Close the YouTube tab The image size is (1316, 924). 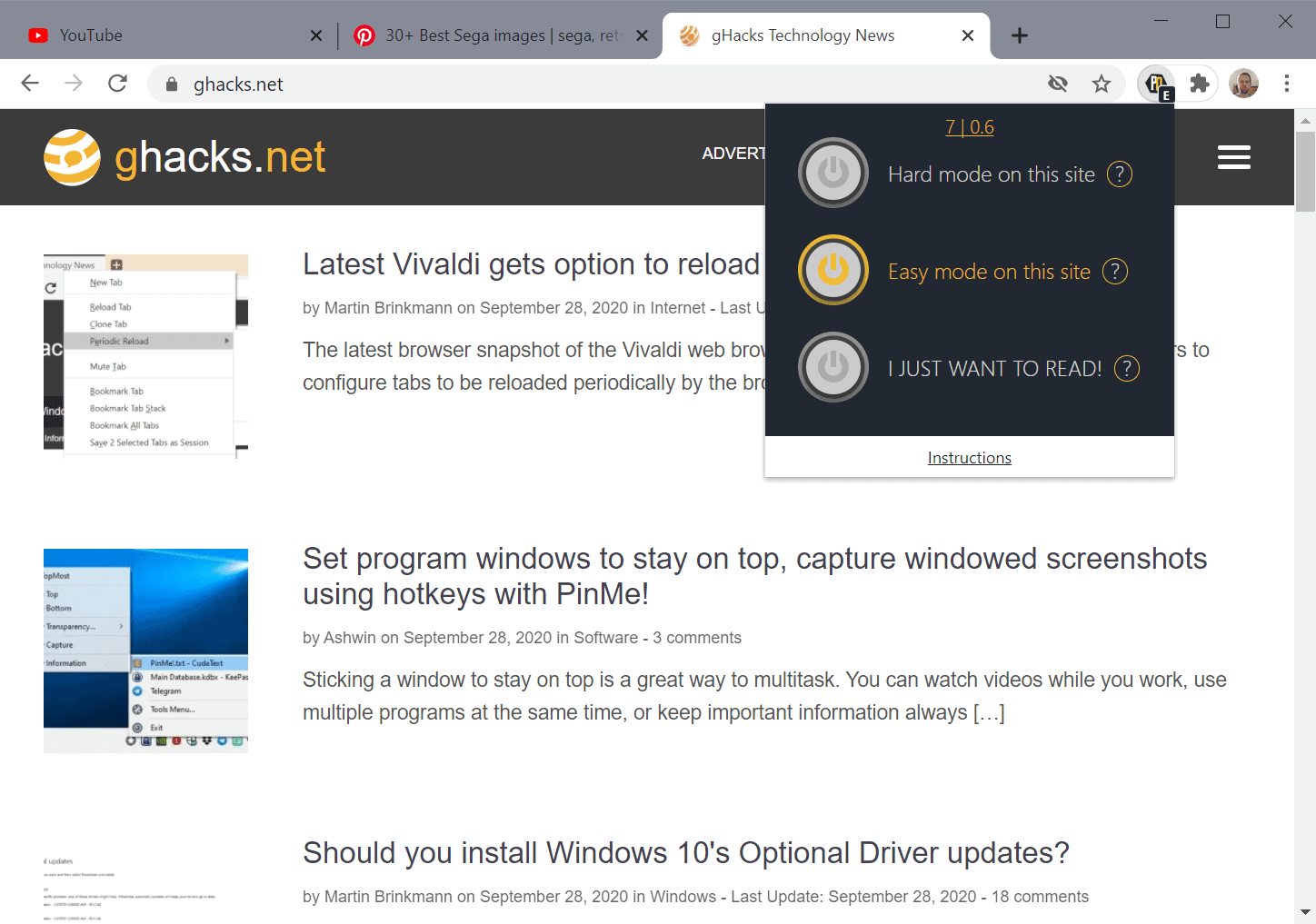click(x=316, y=35)
